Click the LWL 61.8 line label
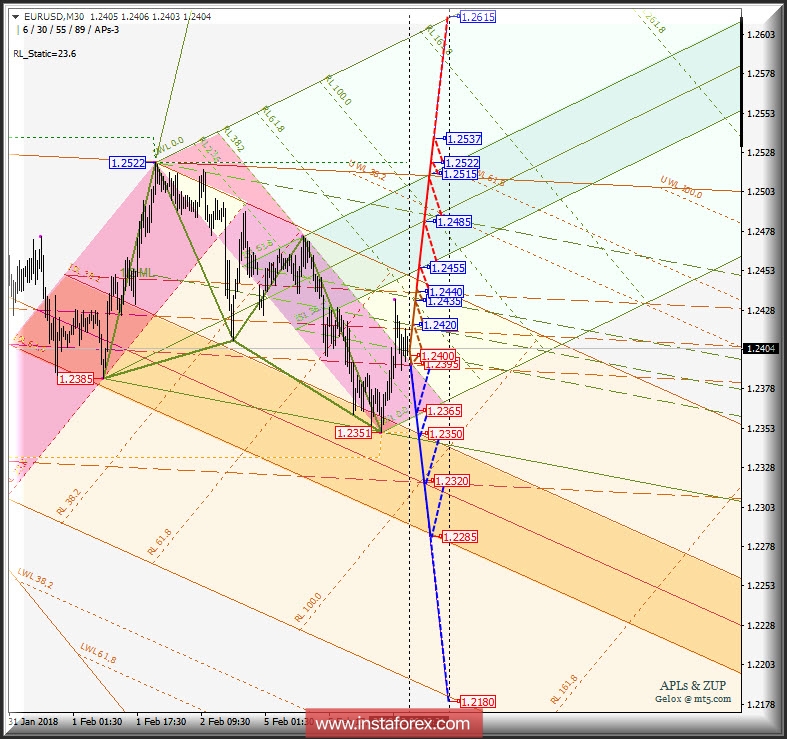The width and height of the screenshot is (787, 739). click(x=98, y=653)
